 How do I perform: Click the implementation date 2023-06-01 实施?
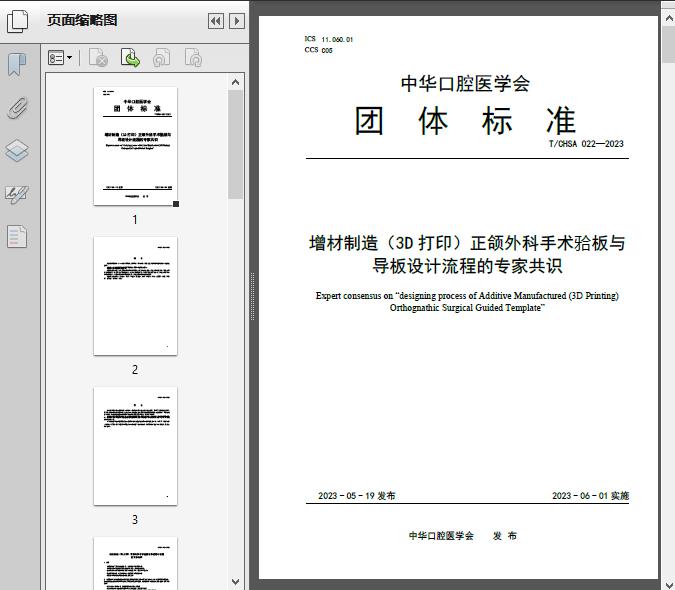591,496
